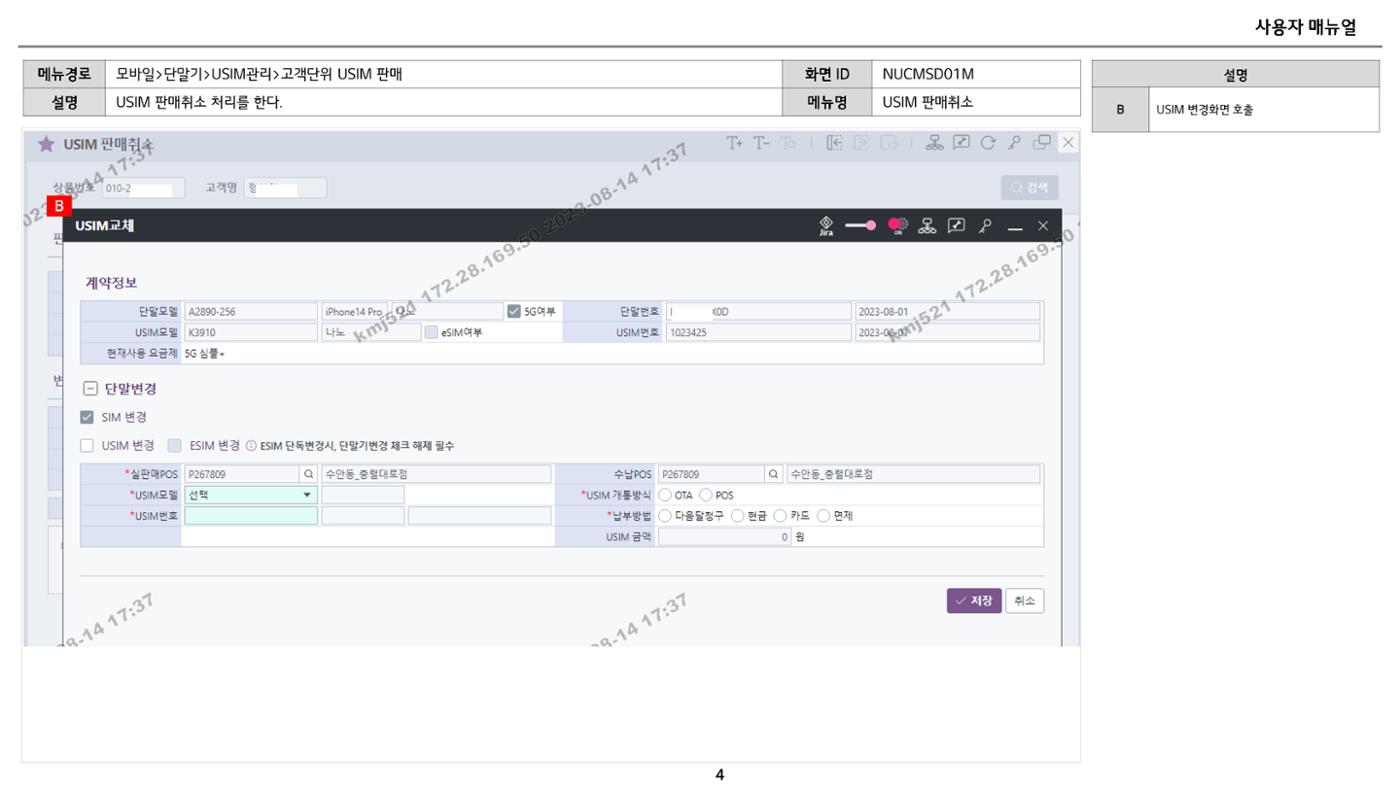
Task: Increase font size with T+ icon
Action: click(735, 143)
